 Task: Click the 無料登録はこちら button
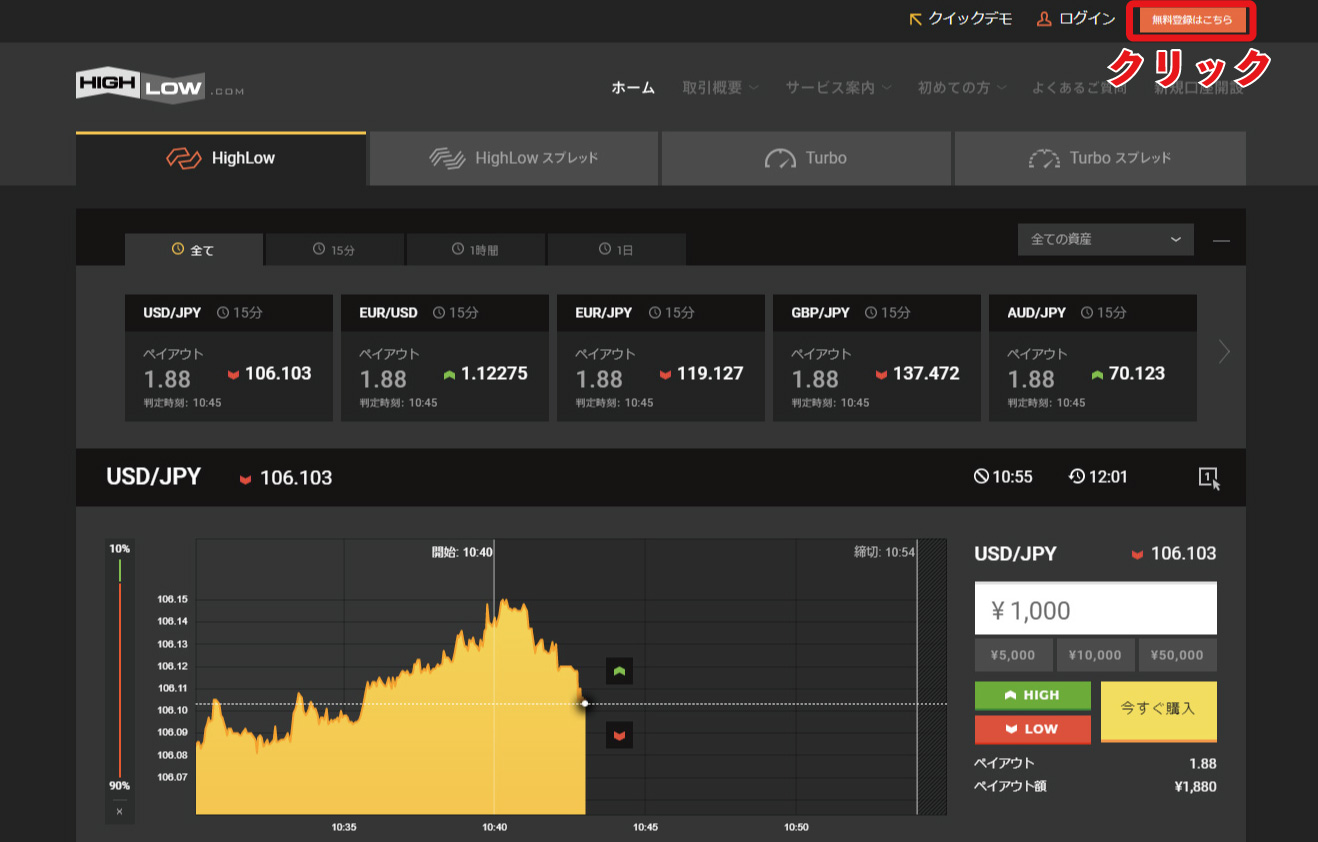click(x=1192, y=20)
